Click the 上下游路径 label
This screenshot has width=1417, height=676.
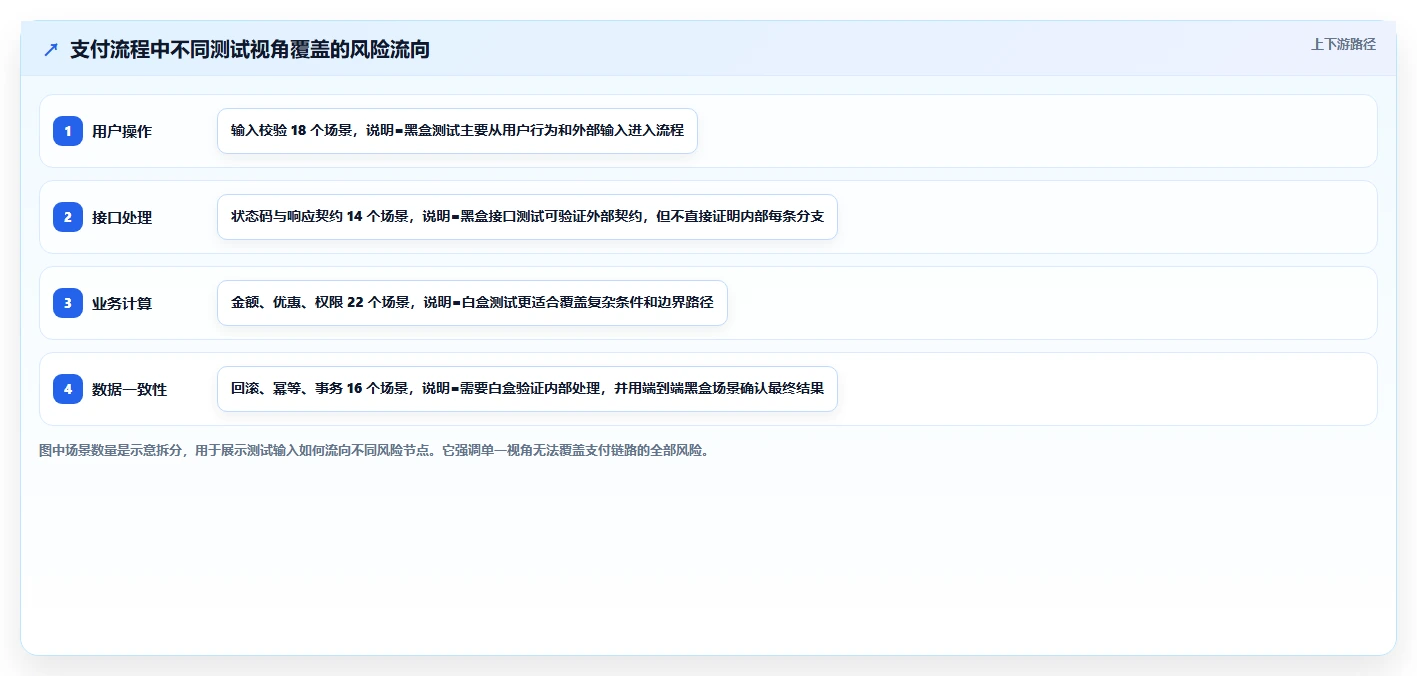tap(1343, 44)
